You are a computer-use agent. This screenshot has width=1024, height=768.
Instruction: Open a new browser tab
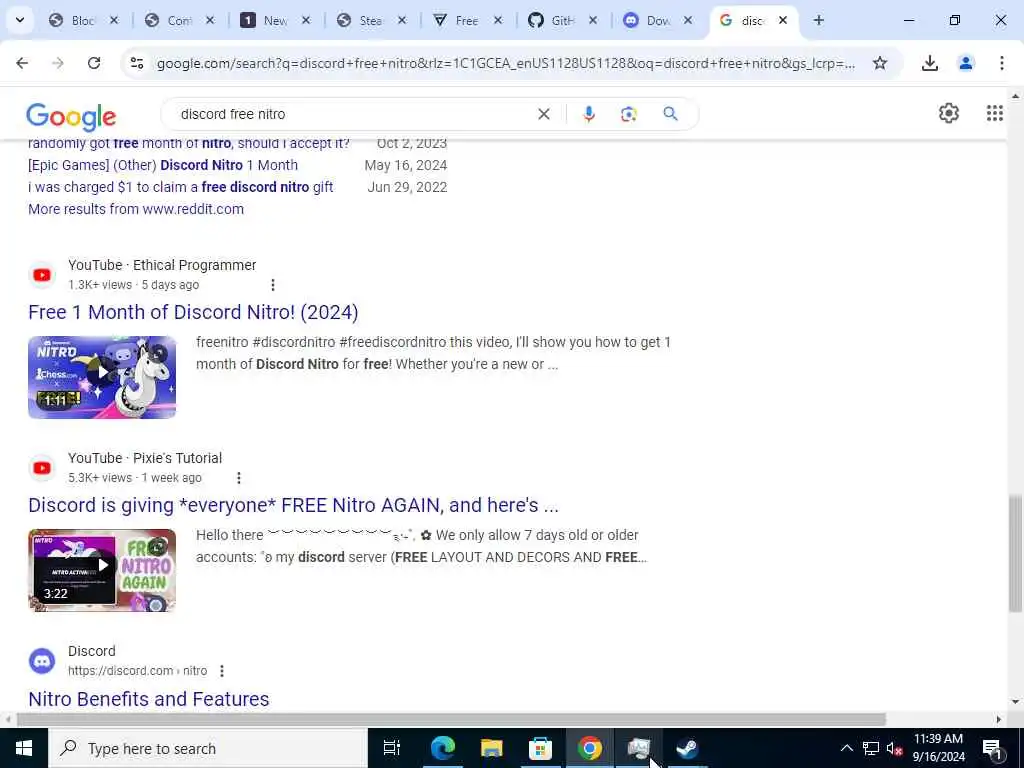(x=818, y=20)
